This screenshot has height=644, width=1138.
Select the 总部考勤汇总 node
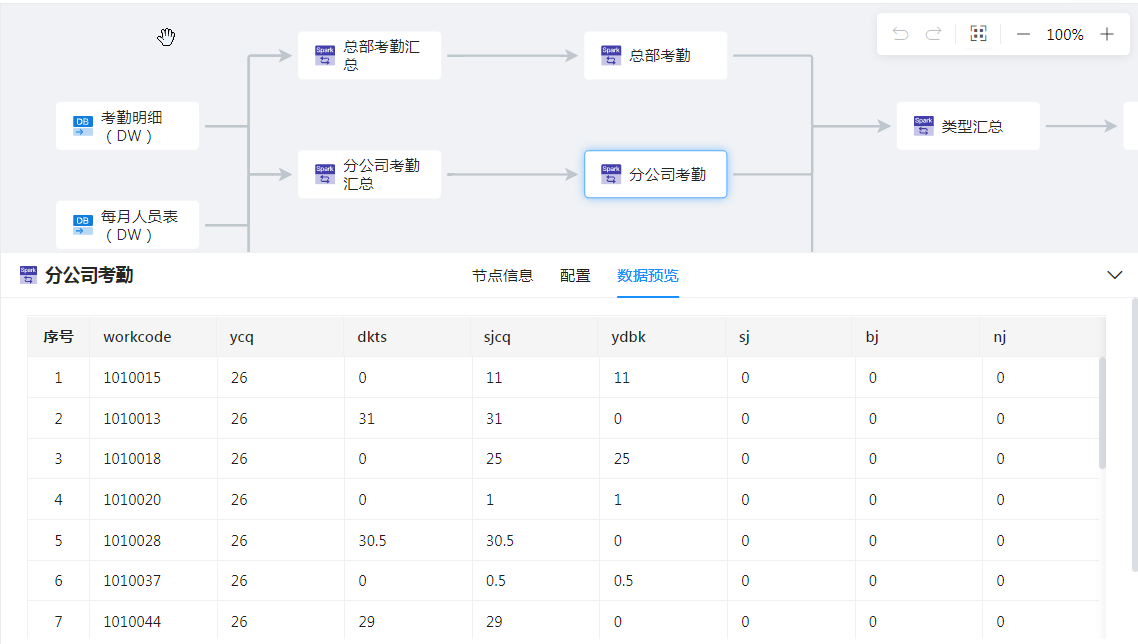tap(369, 56)
